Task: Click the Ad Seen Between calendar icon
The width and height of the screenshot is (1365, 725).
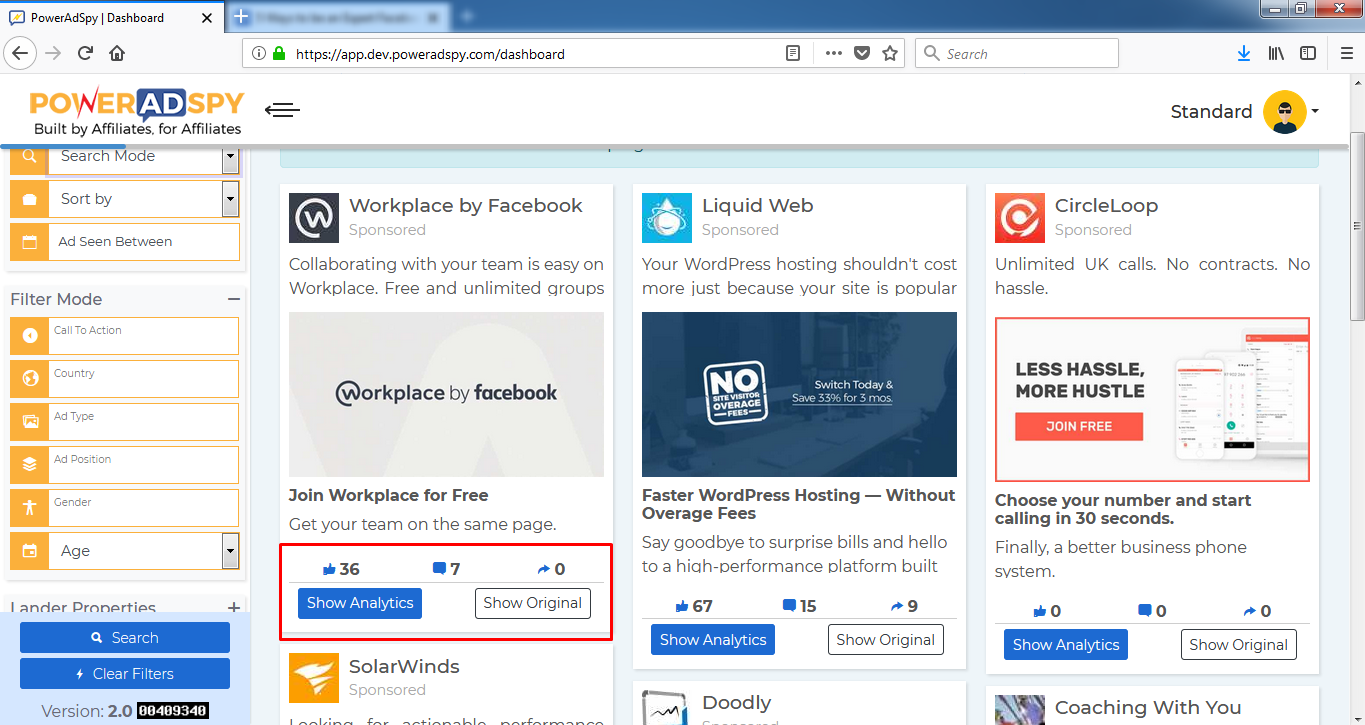Action: point(30,242)
